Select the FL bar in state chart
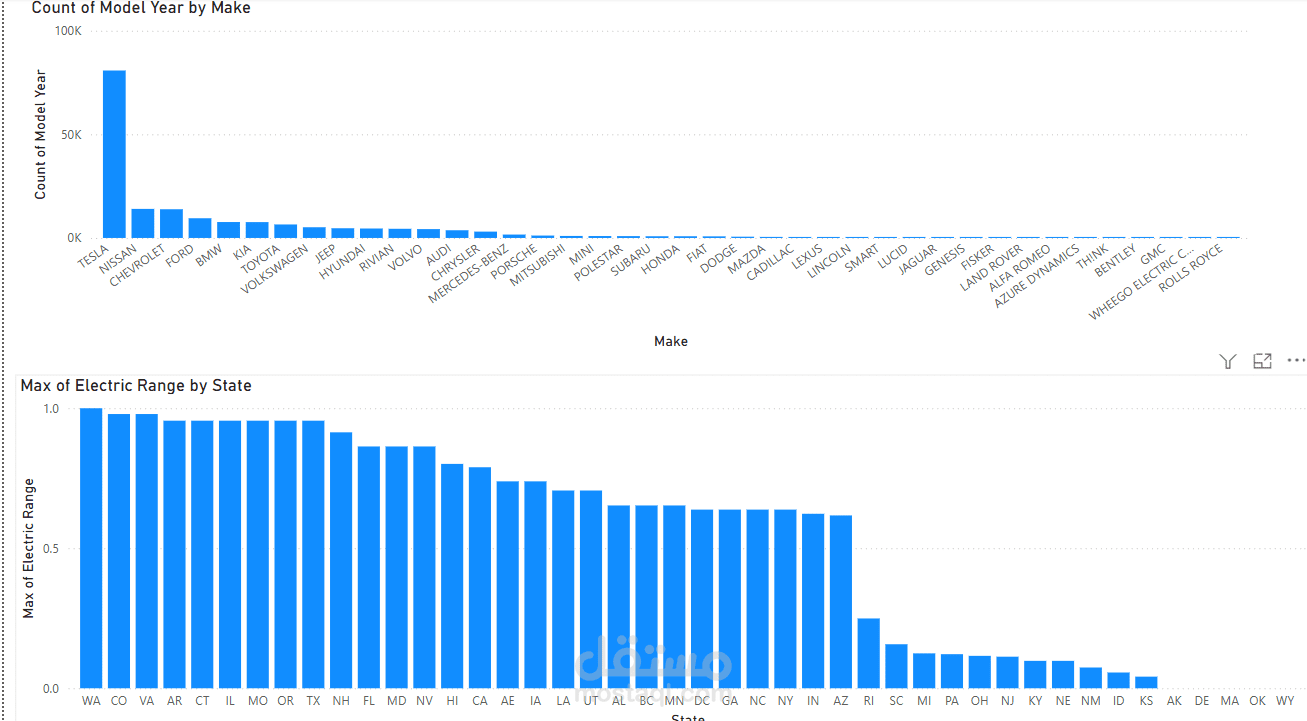 369,568
